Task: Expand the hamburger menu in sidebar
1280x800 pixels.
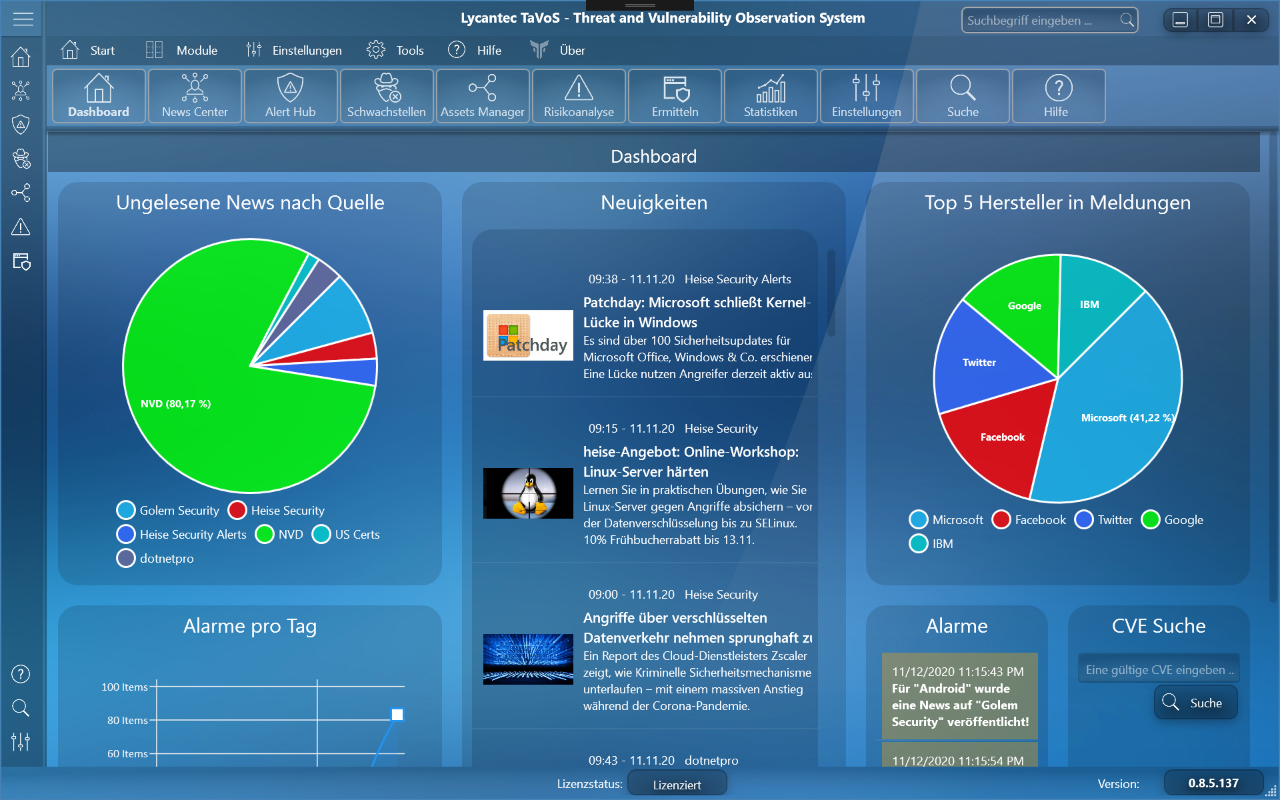Action: [x=22, y=19]
